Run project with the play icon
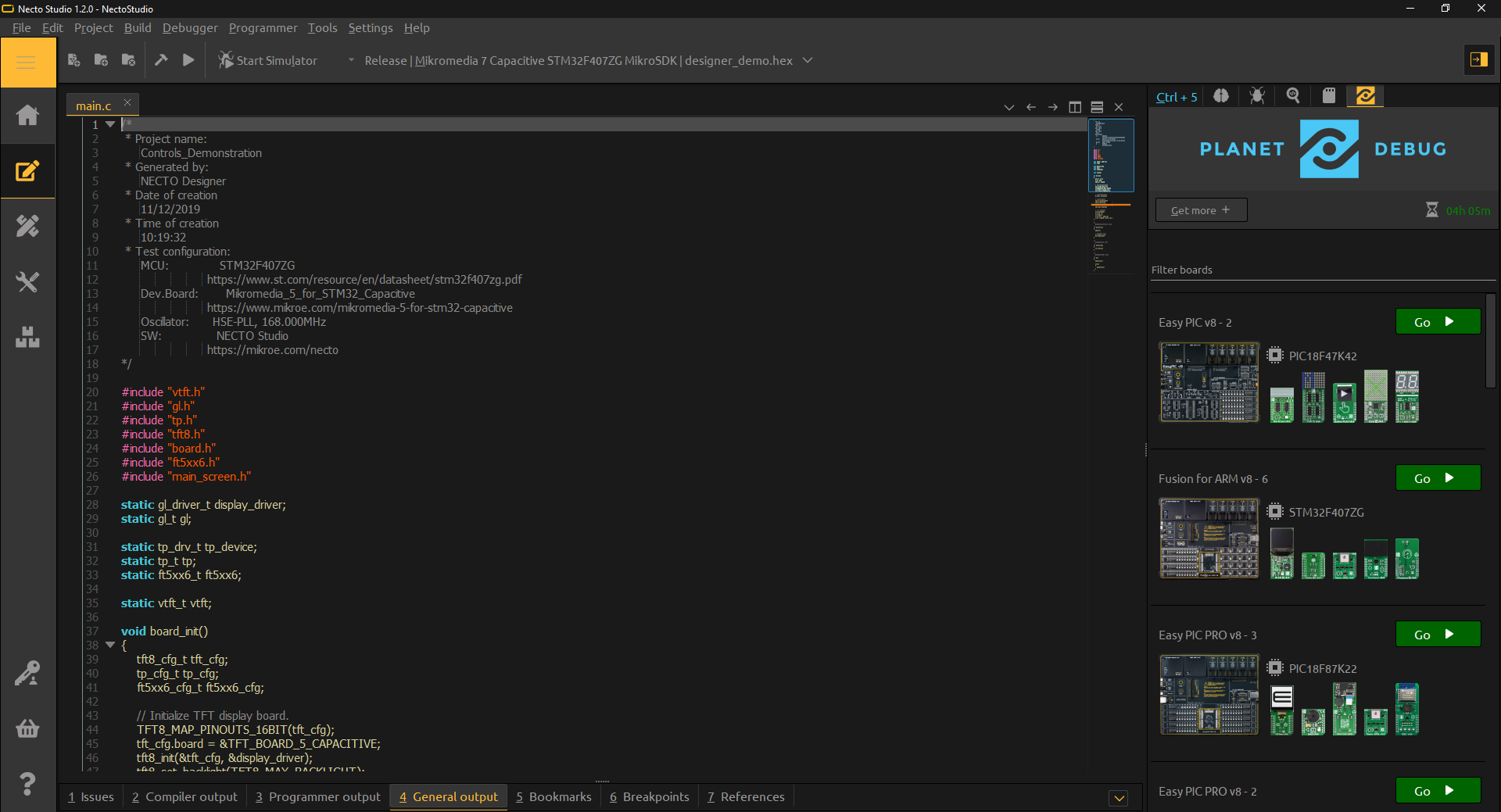 pos(188,60)
